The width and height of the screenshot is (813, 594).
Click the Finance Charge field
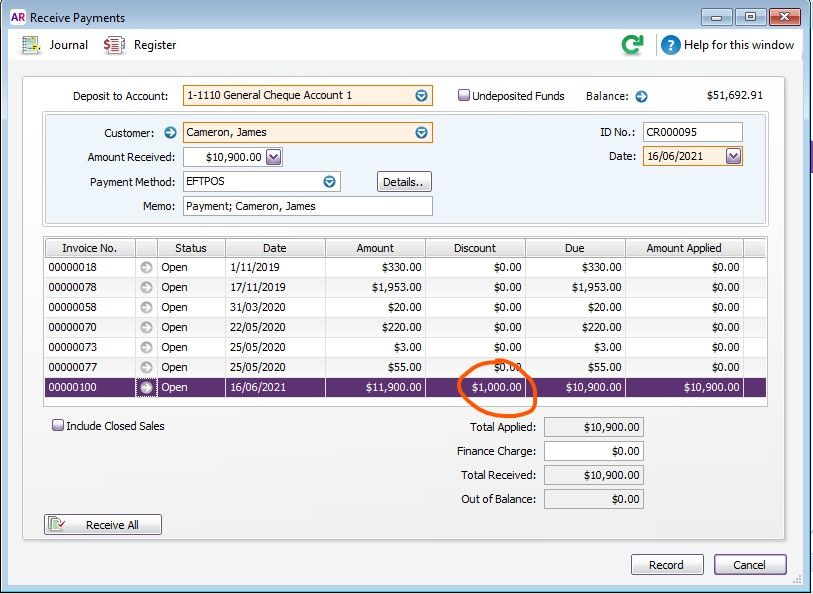[593, 451]
